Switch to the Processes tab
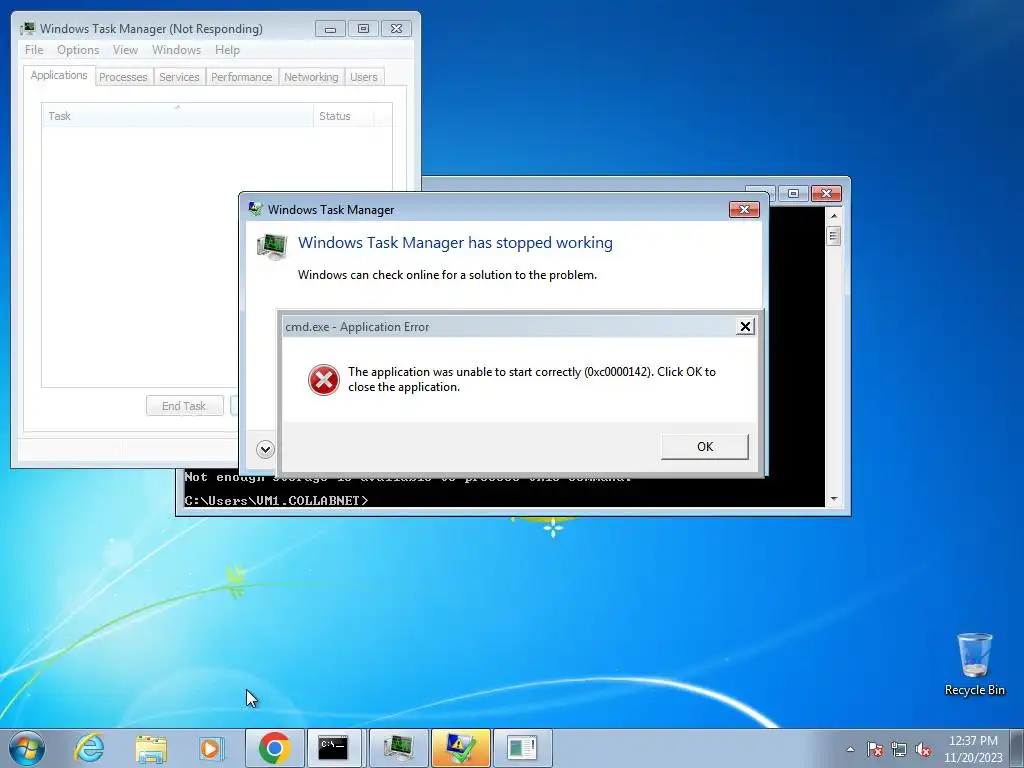Viewport: 1024px width, 768px height. (123, 77)
